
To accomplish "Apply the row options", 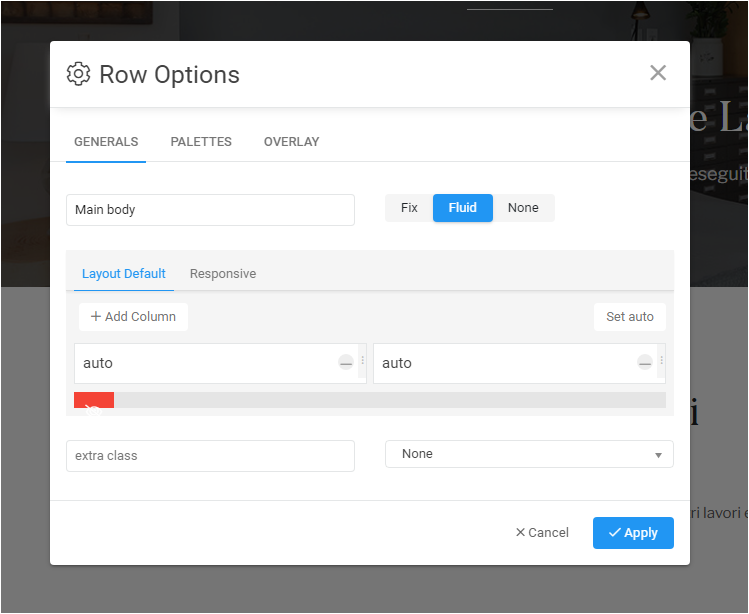I will [633, 533].
